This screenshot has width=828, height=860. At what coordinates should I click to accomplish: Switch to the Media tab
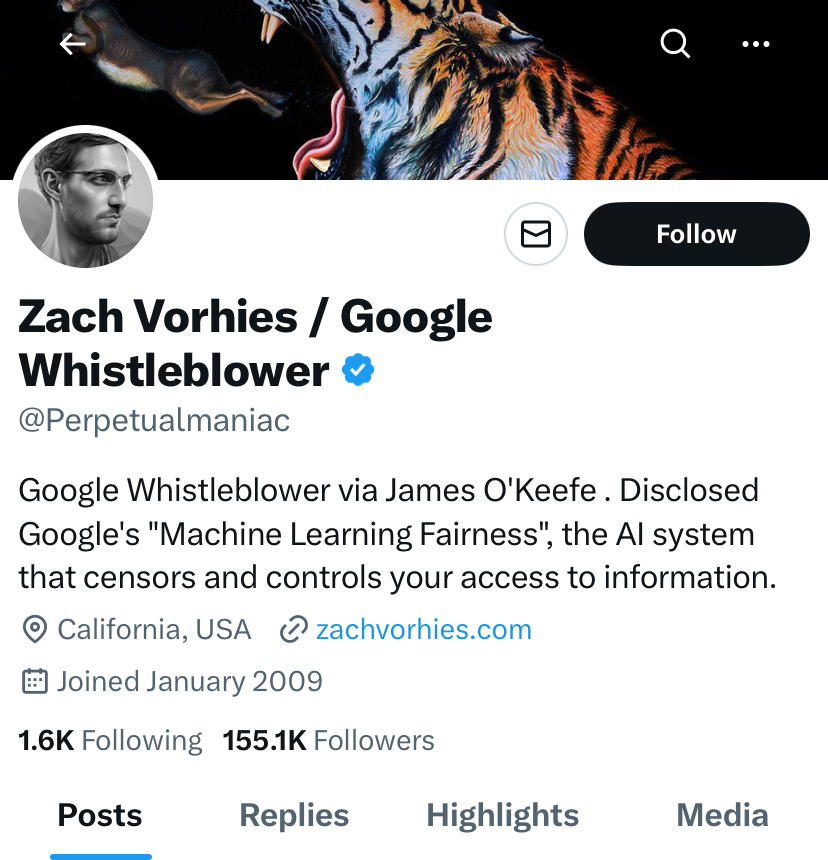tap(722, 815)
